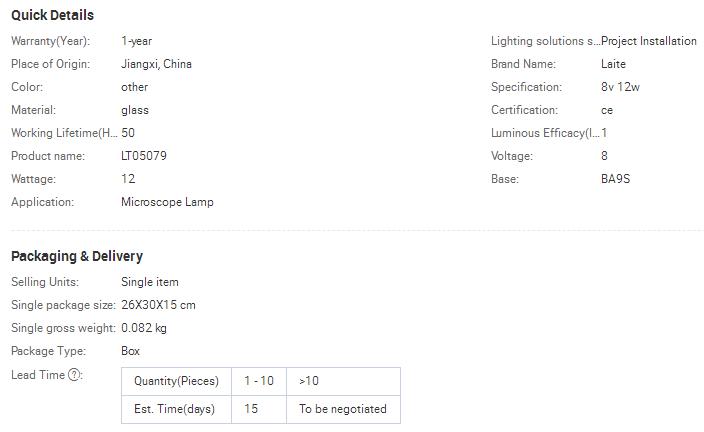Click the truncated Luminous Efficacy label
This screenshot has width=704, height=432.
click(x=544, y=133)
